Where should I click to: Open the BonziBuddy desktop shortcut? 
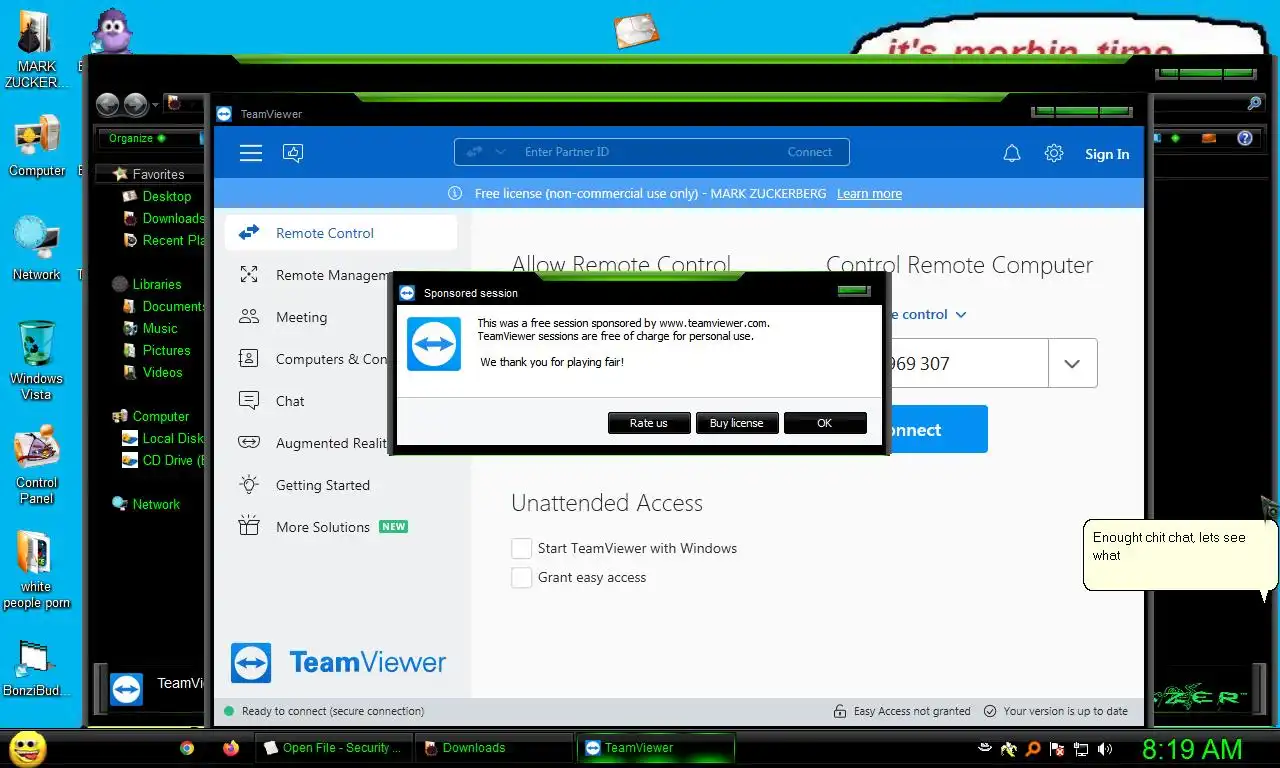pos(37,668)
